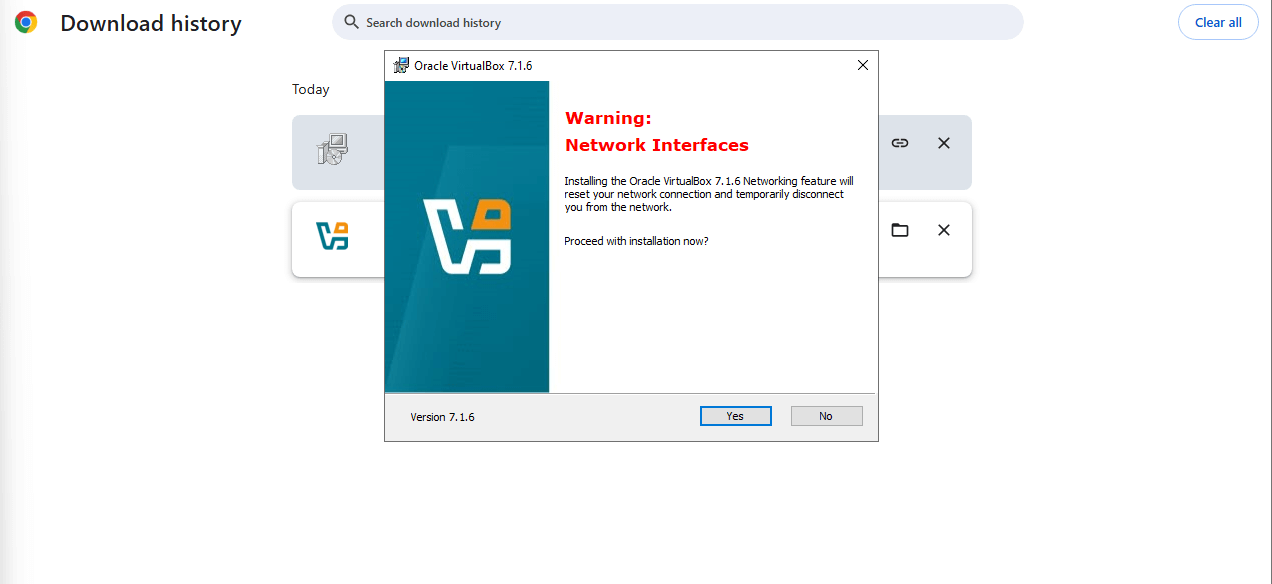
Task: Close the Oracle VirtualBox 7.1.6 dialog
Action: point(863,65)
